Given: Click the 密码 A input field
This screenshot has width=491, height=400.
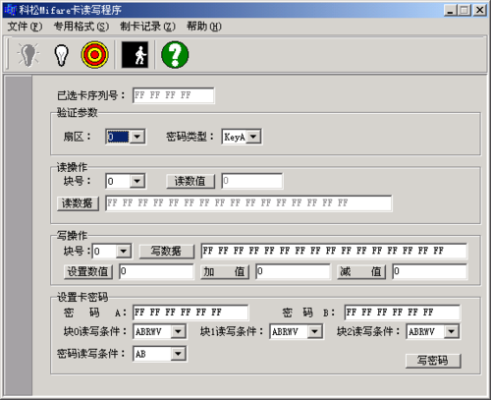Looking at the screenshot, I should pyautogui.click(x=190, y=313).
